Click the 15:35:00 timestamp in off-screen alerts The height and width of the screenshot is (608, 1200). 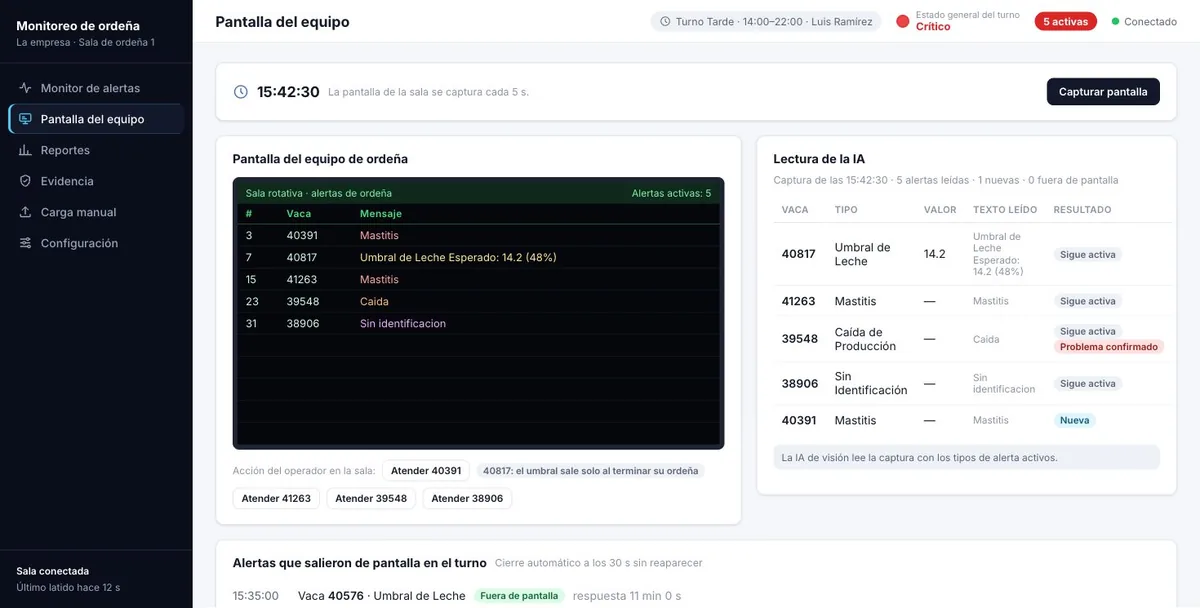[x=256, y=596]
